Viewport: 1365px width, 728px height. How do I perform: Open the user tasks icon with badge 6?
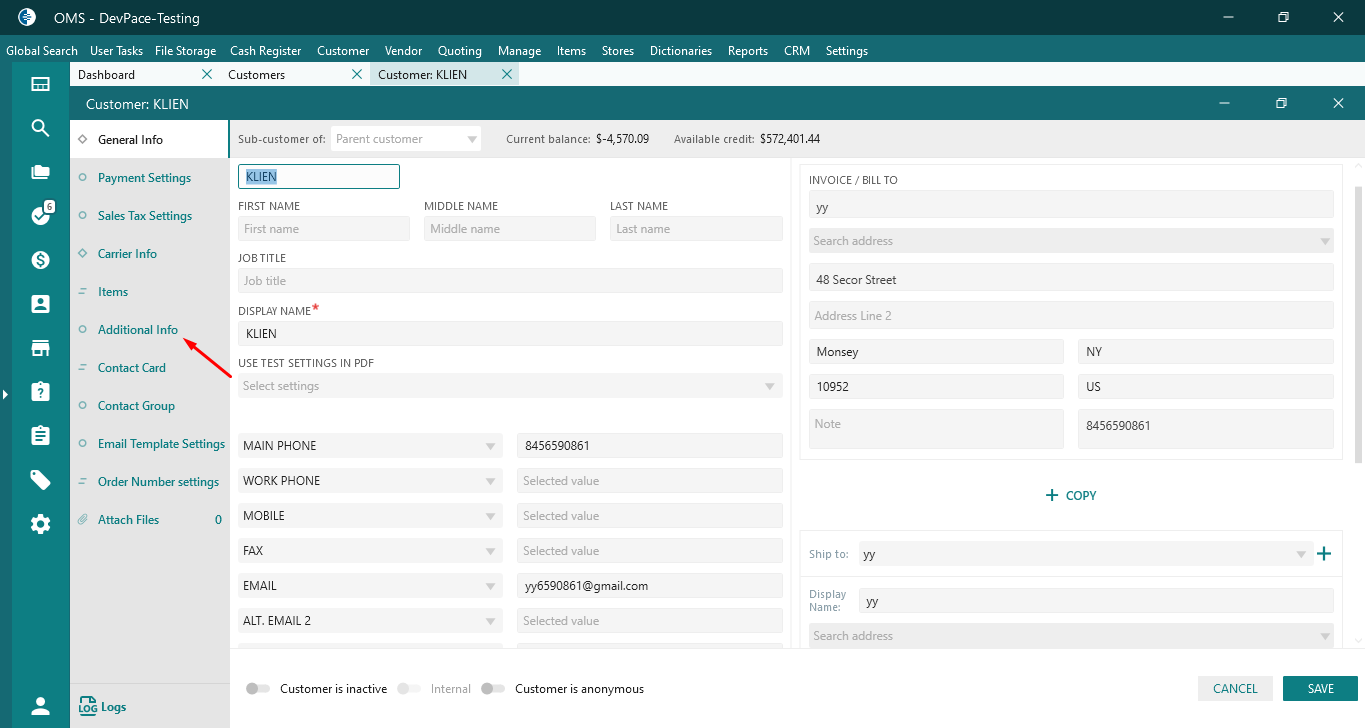click(x=40, y=216)
